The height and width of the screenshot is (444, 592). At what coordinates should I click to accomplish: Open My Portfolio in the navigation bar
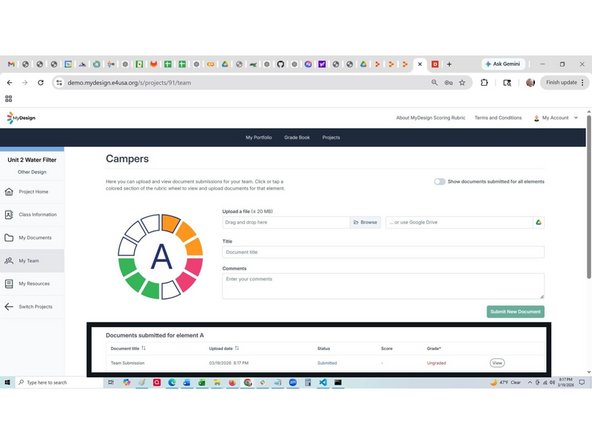coord(259,137)
